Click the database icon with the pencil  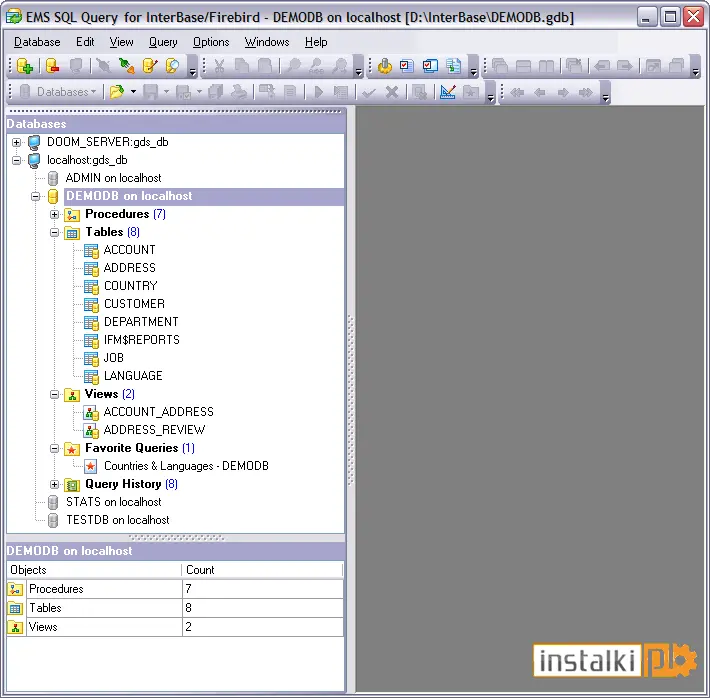pyautogui.click(x=150, y=66)
